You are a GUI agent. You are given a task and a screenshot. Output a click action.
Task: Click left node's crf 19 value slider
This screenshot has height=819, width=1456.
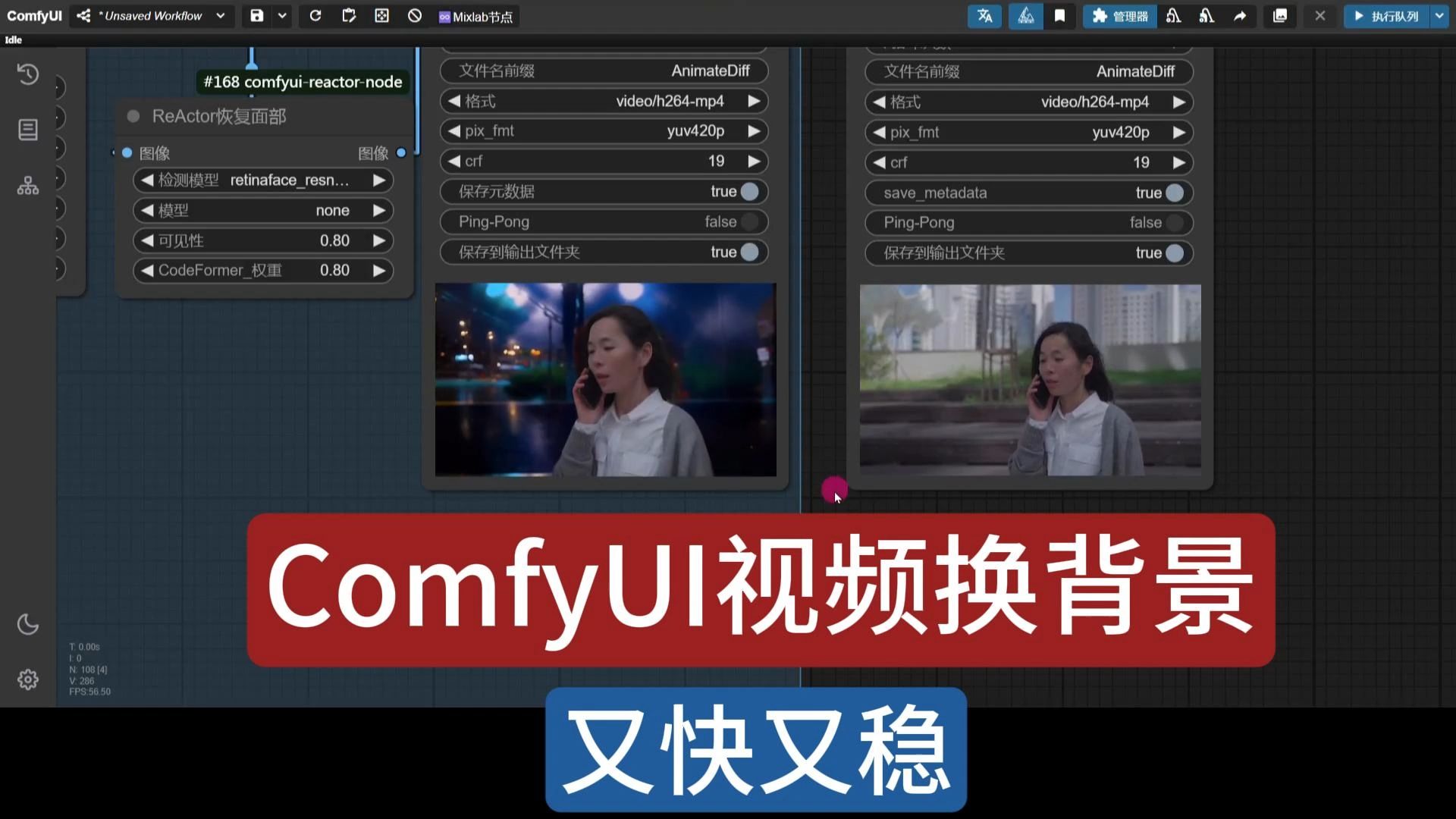pos(604,162)
